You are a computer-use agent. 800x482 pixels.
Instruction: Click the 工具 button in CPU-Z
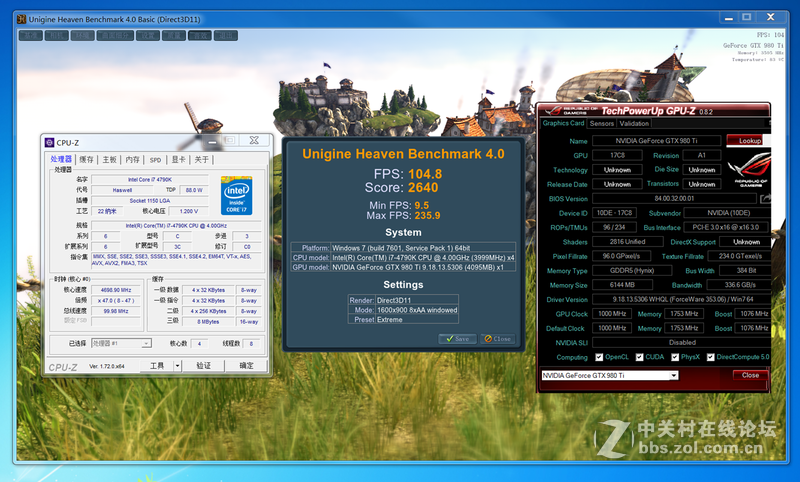tap(157, 366)
